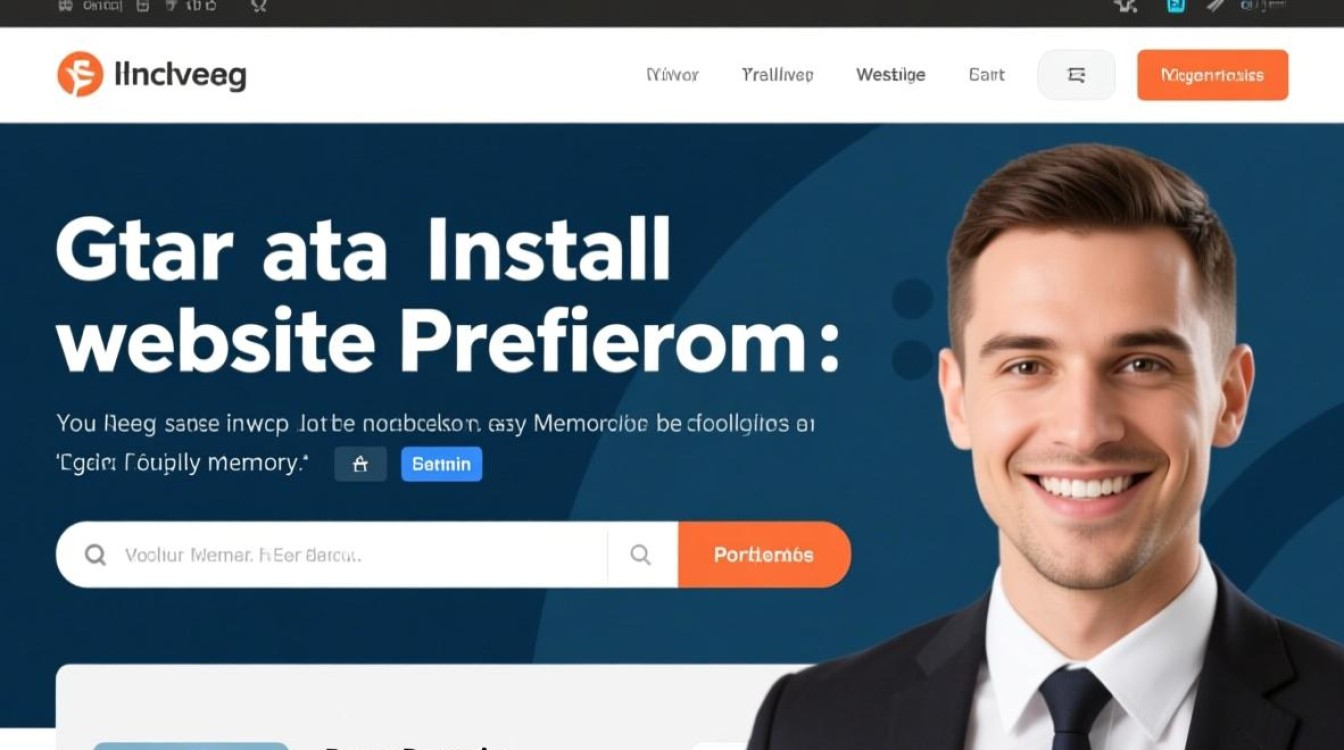This screenshot has height=750, width=1344.
Task: Open the Trallivep navigation item
Action: [777, 75]
